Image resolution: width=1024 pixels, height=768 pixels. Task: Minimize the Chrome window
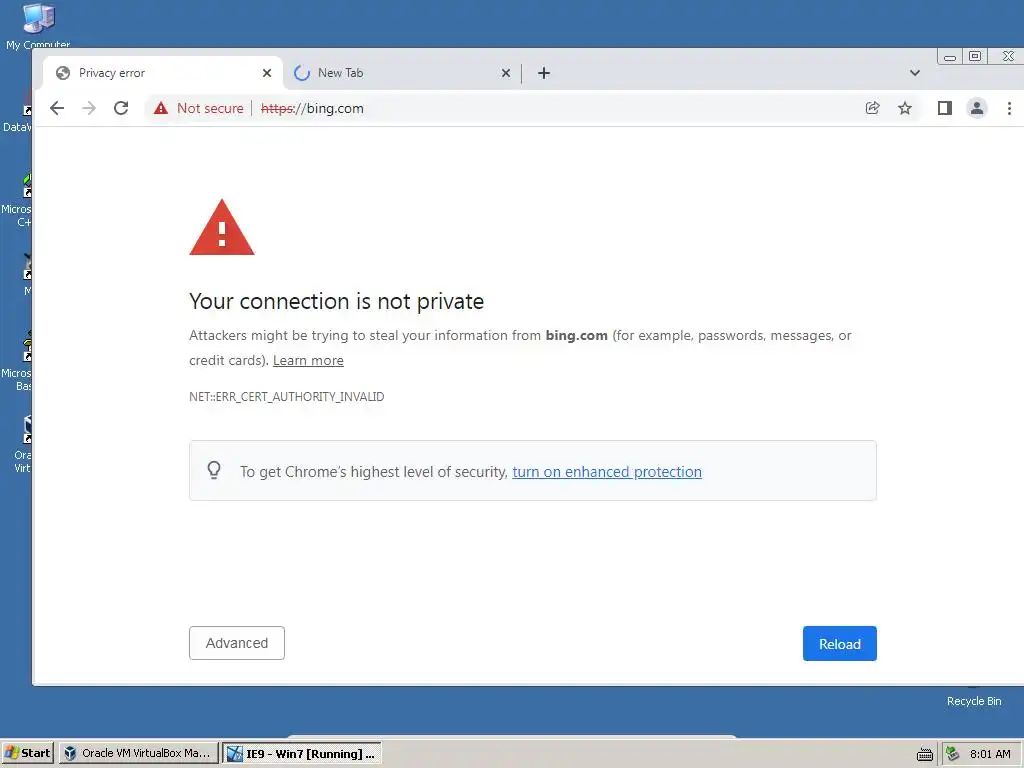950,57
